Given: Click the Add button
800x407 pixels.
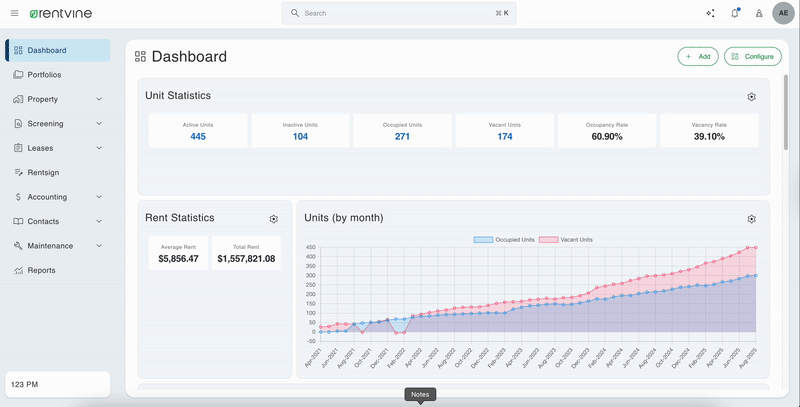Looking at the screenshot, I should pyautogui.click(x=697, y=57).
